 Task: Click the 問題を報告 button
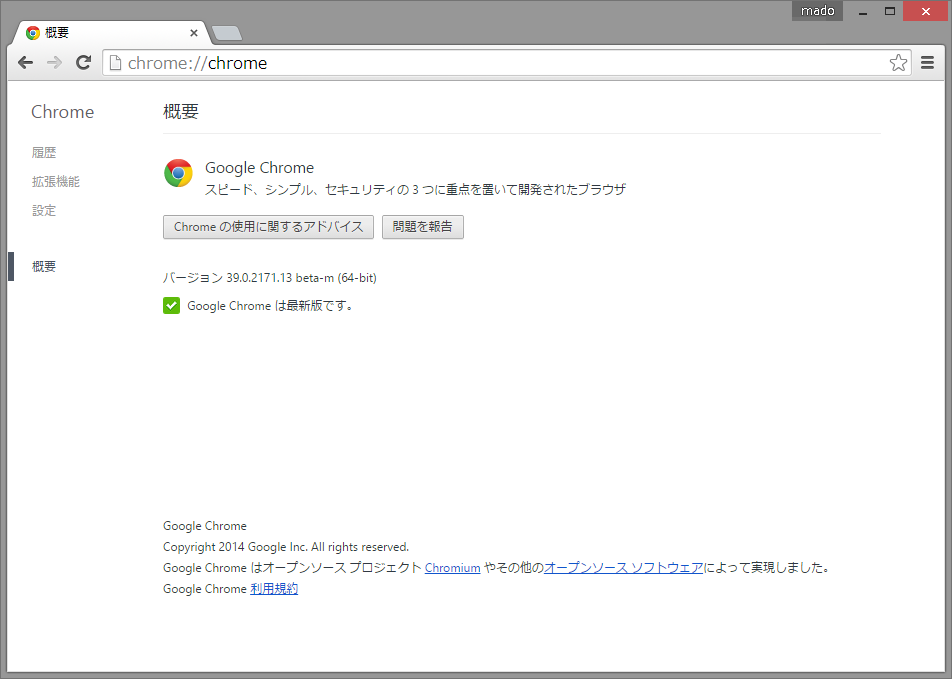pyautogui.click(x=422, y=227)
